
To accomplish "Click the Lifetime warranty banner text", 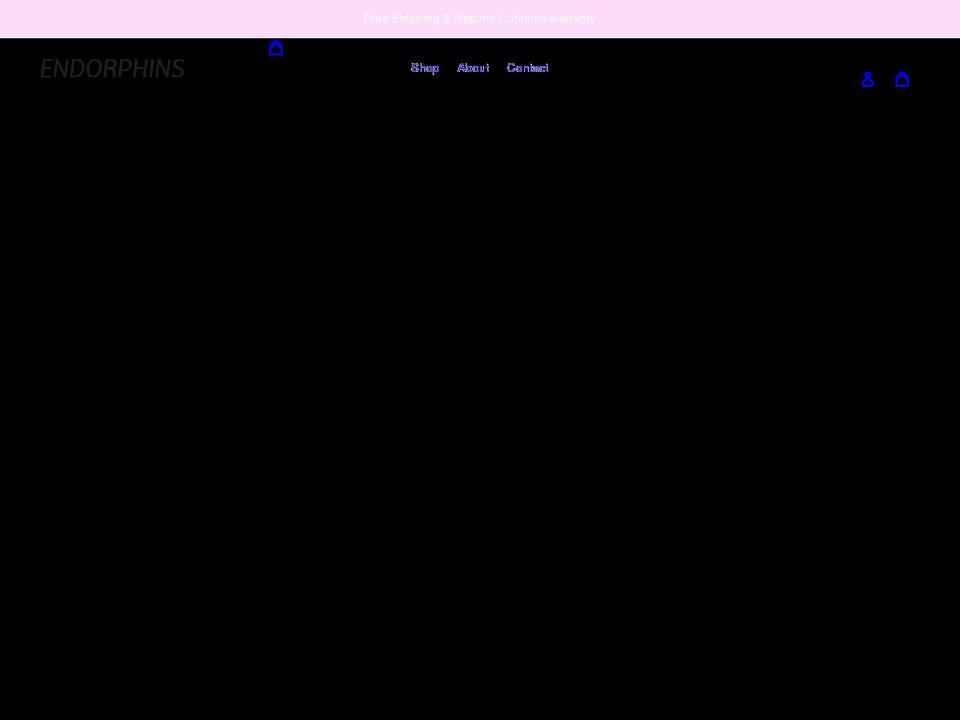I will [x=549, y=18].
